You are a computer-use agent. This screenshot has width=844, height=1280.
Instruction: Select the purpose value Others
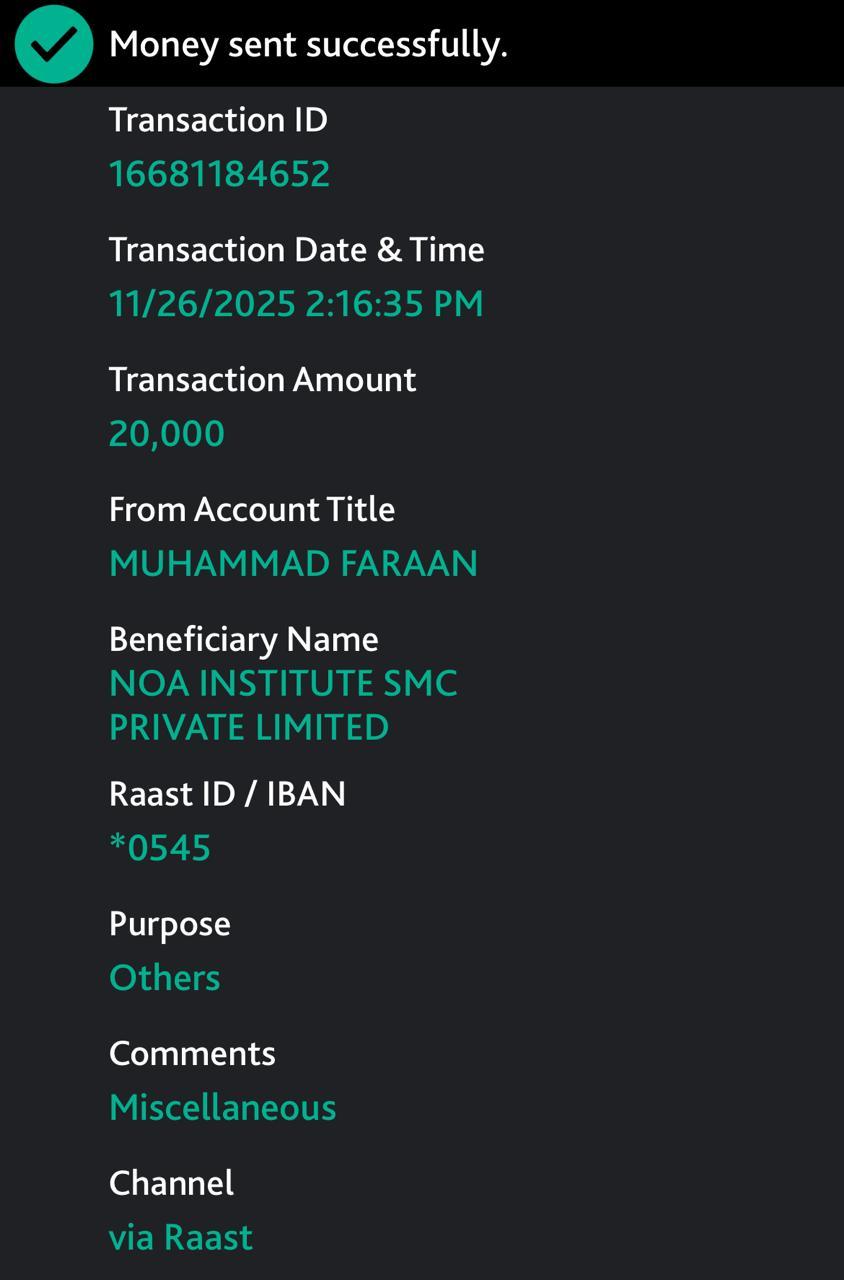[165, 978]
